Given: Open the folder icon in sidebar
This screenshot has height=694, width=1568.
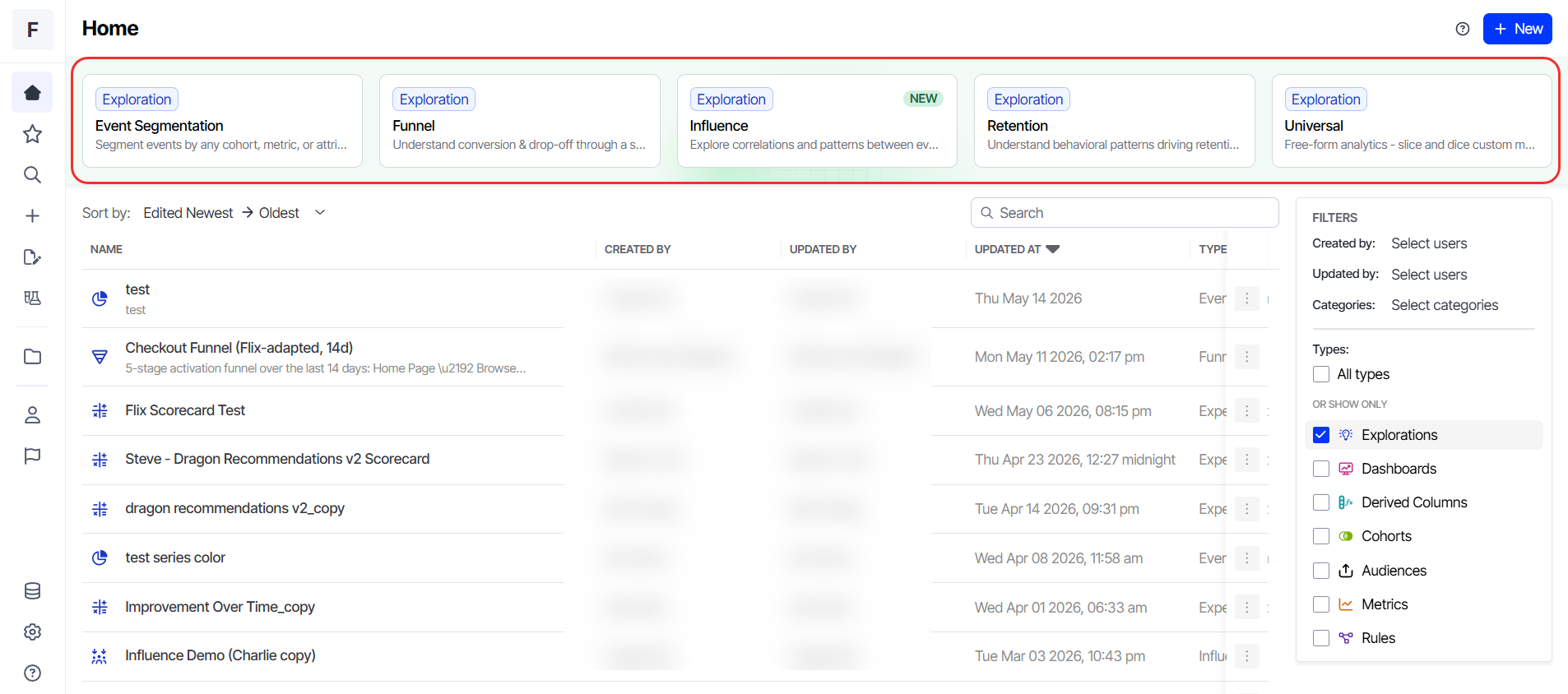Looking at the screenshot, I should tap(32, 356).
